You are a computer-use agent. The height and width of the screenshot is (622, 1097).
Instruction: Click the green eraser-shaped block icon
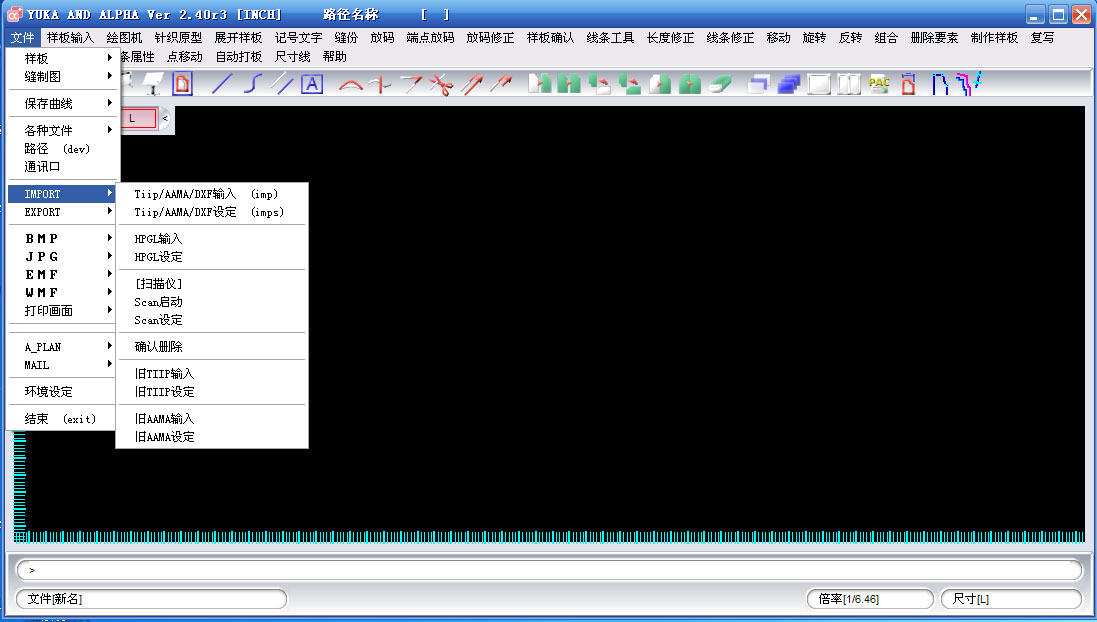[x=720, y=84]
